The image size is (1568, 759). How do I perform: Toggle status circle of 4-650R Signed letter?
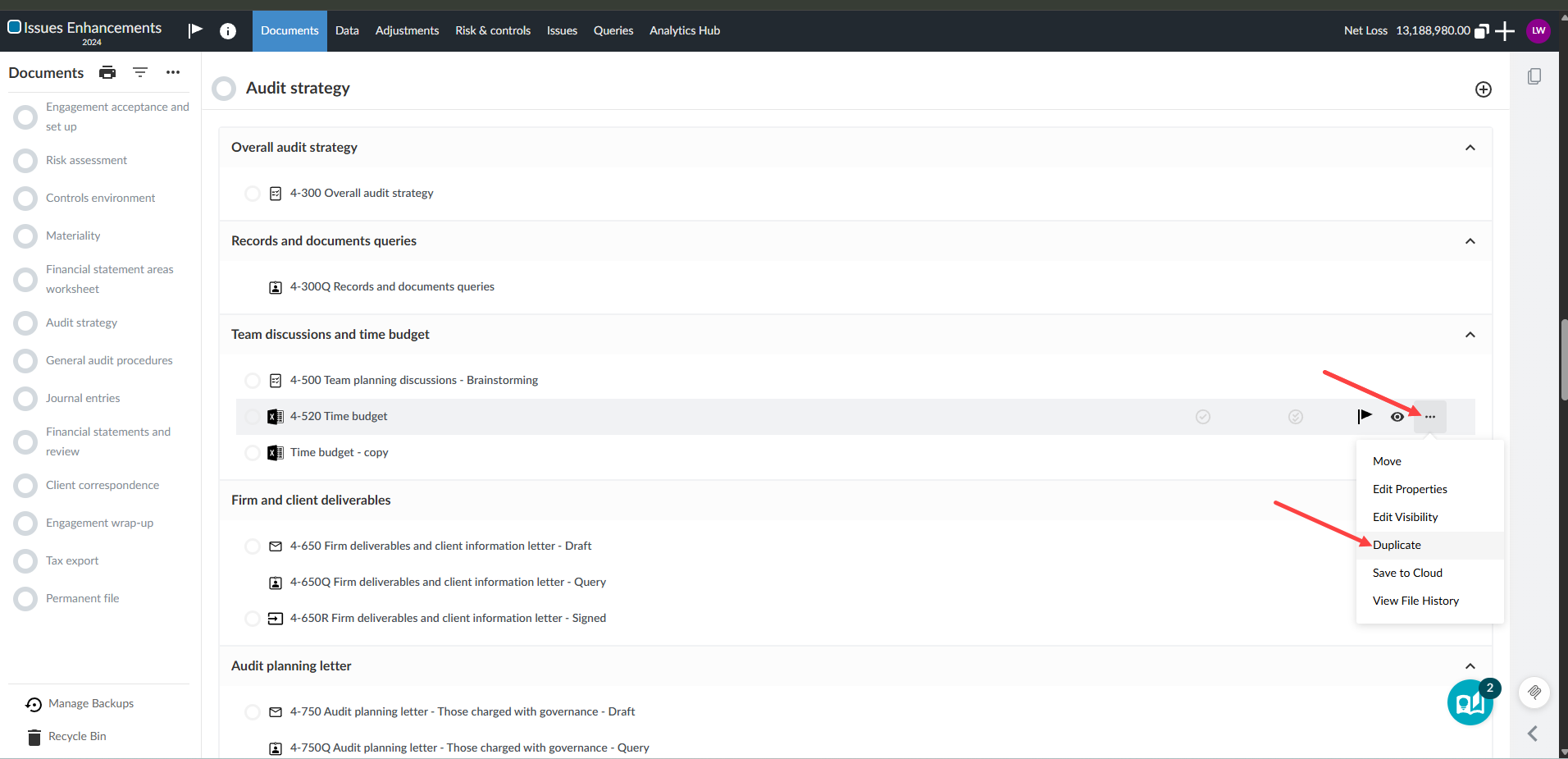(253, 619)
